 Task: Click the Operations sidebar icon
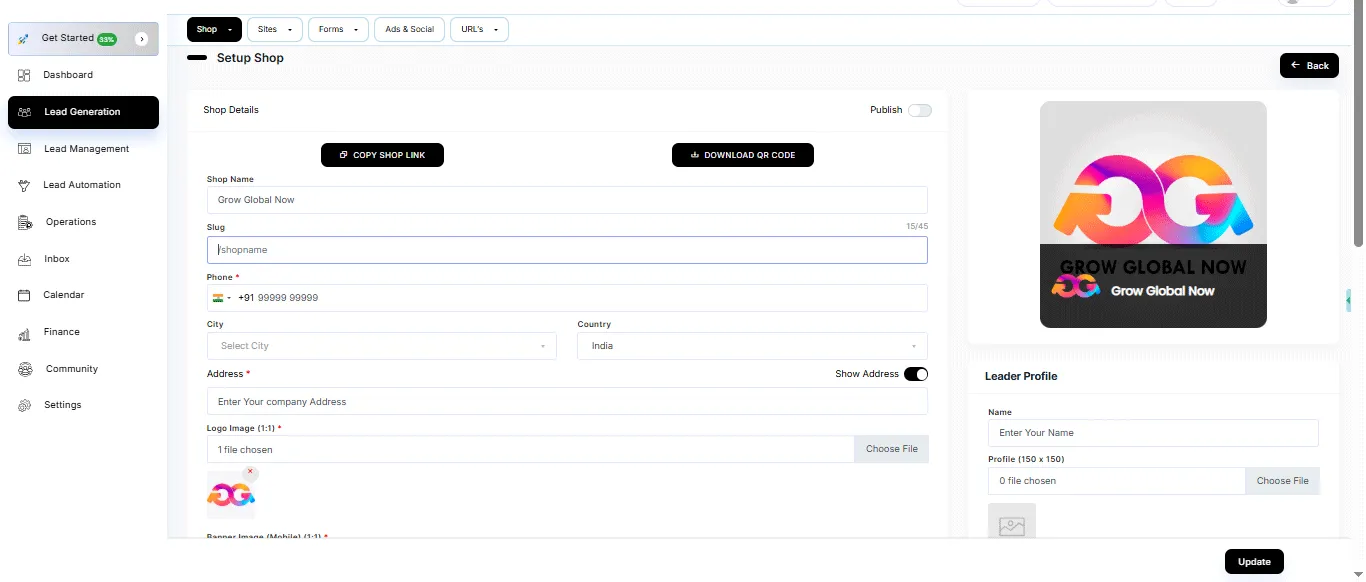[24, 222]
